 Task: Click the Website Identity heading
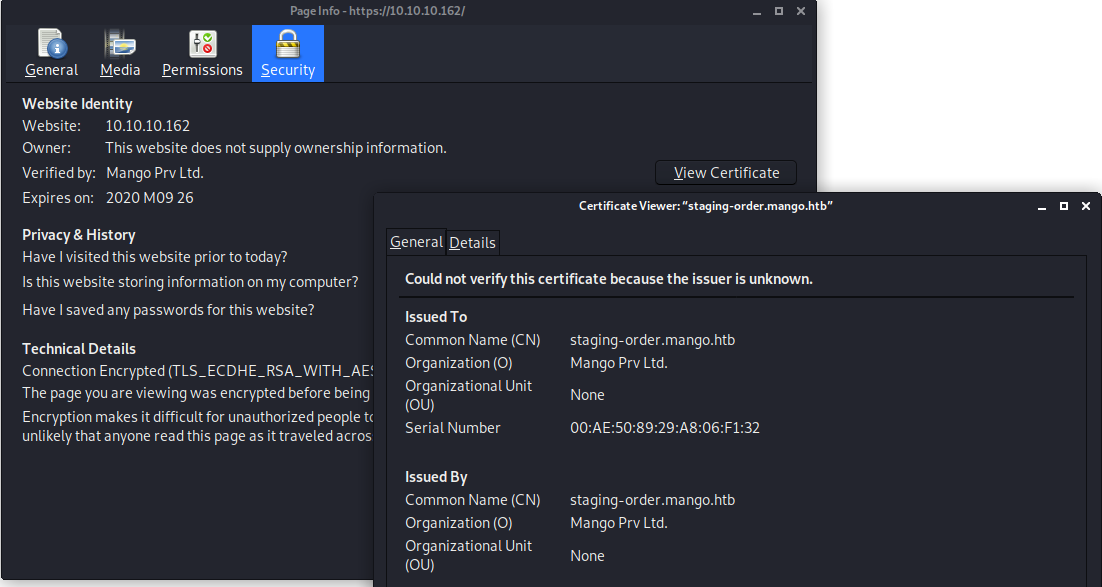77,104
